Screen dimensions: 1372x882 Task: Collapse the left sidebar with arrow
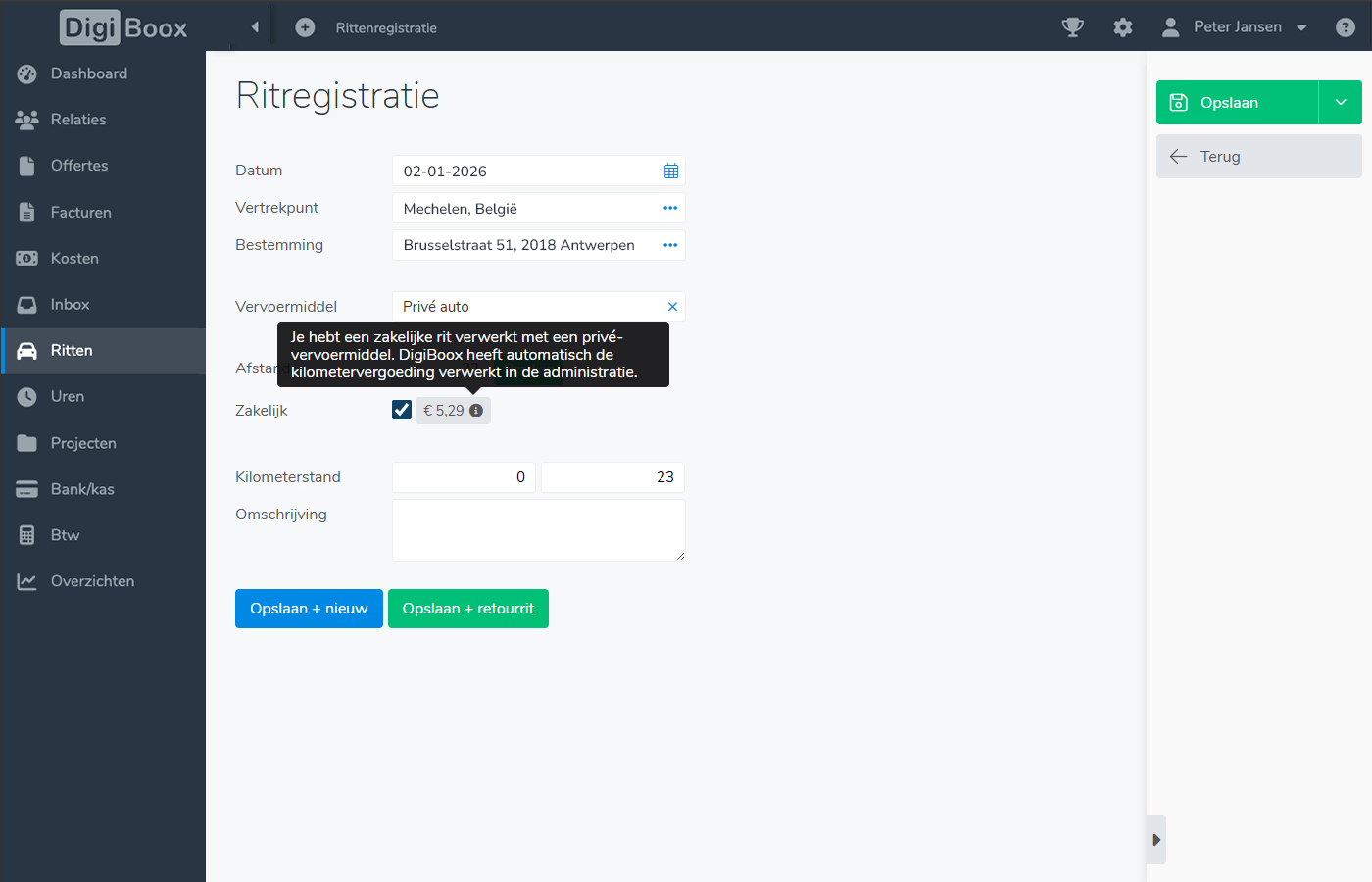click(x=255, y=27)
